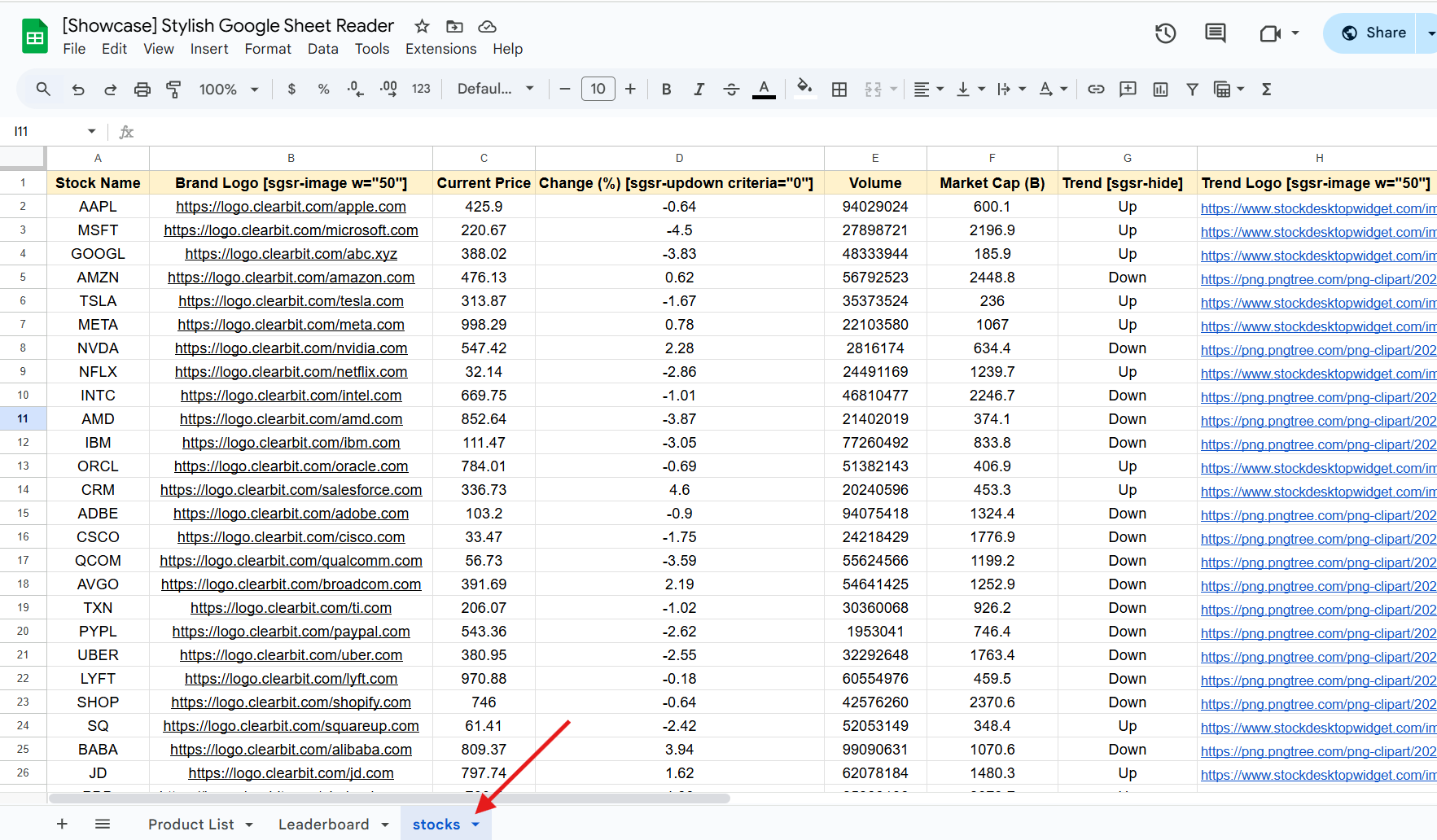Open the Leaderboard tab options arrow
This screenshot has width=1437, height=840.
point(385,825)
